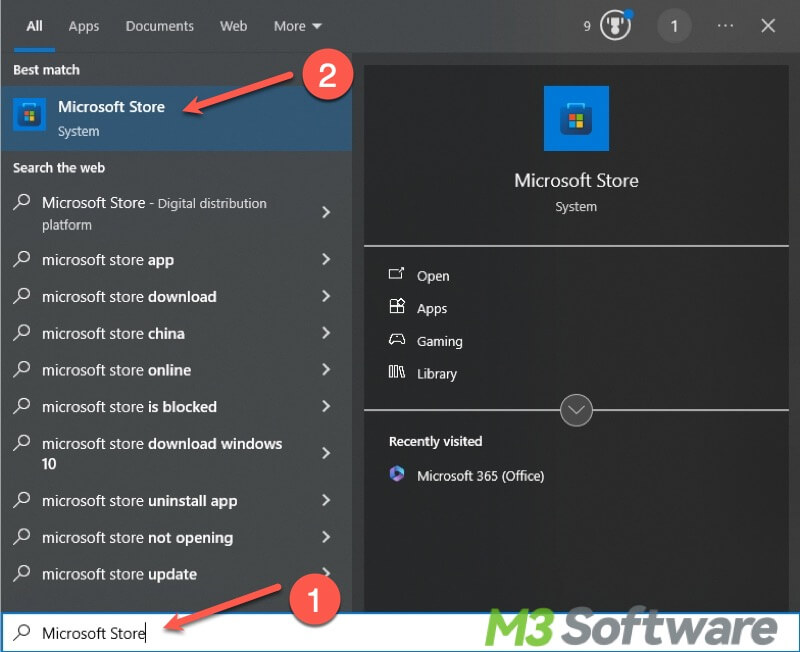Select suggestion microsoft store uninstall app

[x=139, y=501]
